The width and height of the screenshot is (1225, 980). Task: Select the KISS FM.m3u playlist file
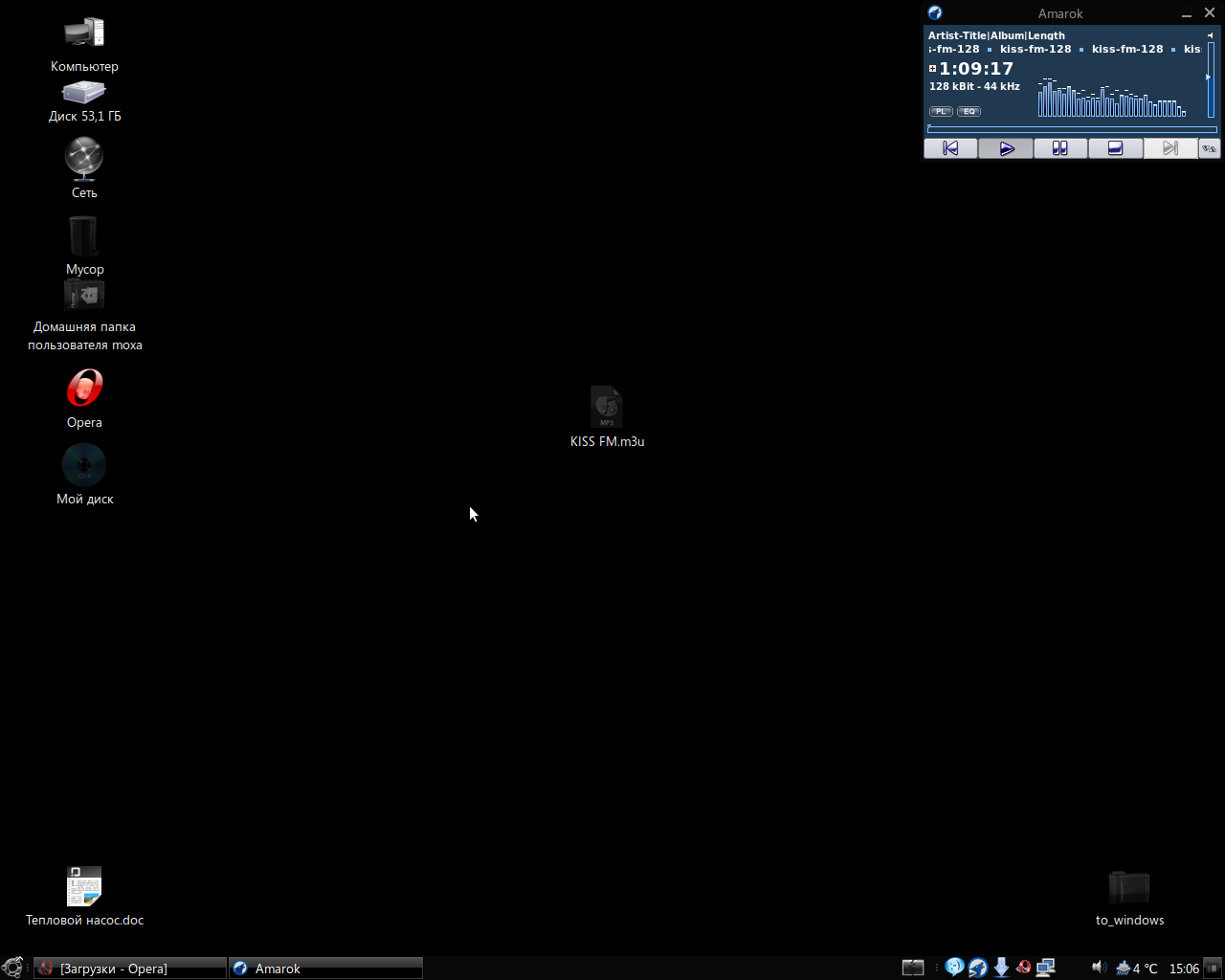pyautogui.click(x=607, y=416)
